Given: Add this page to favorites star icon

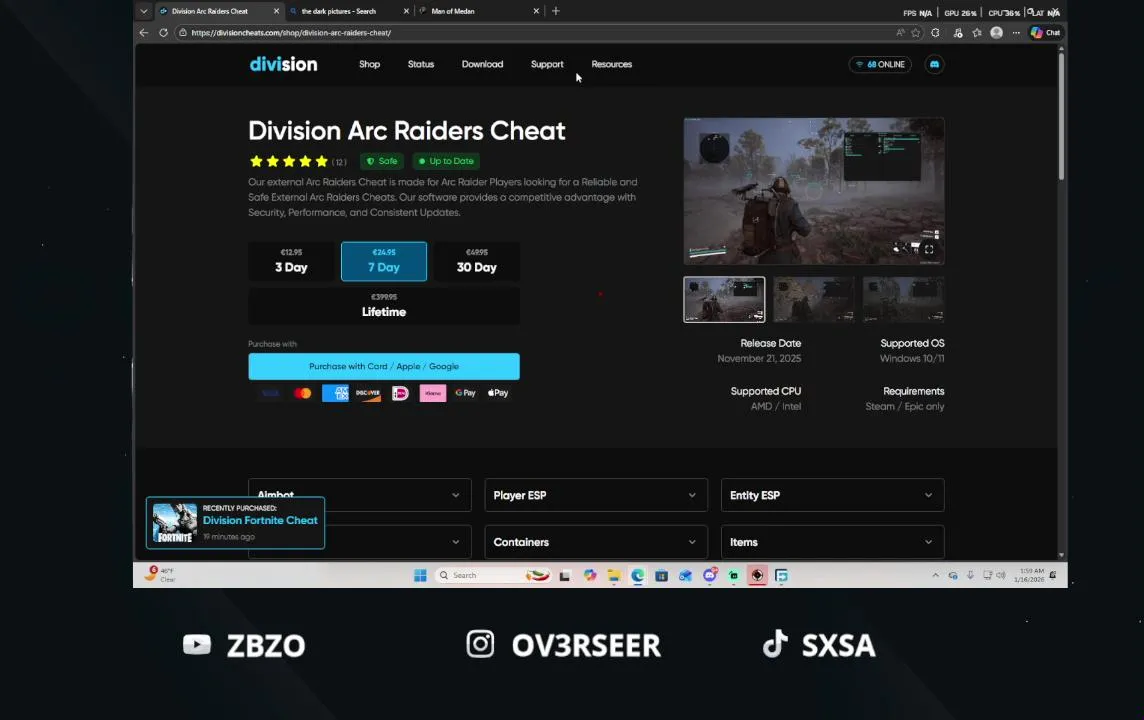Looking at the screenshot, I should [916, 33].
